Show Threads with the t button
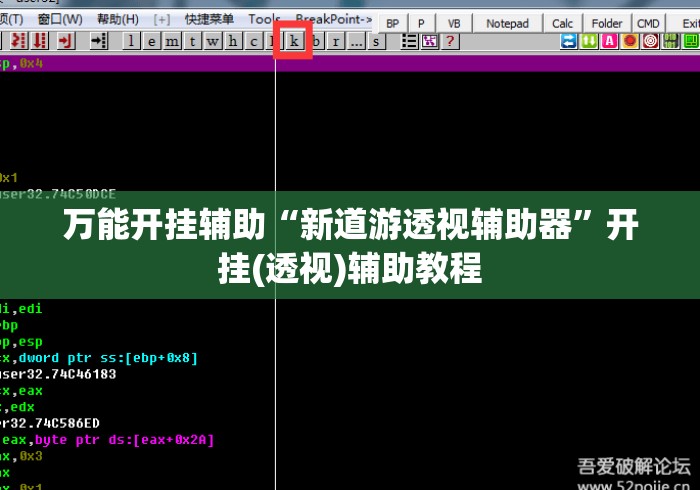The height and width of the screenshot is (490, 700). click(192, 42)
